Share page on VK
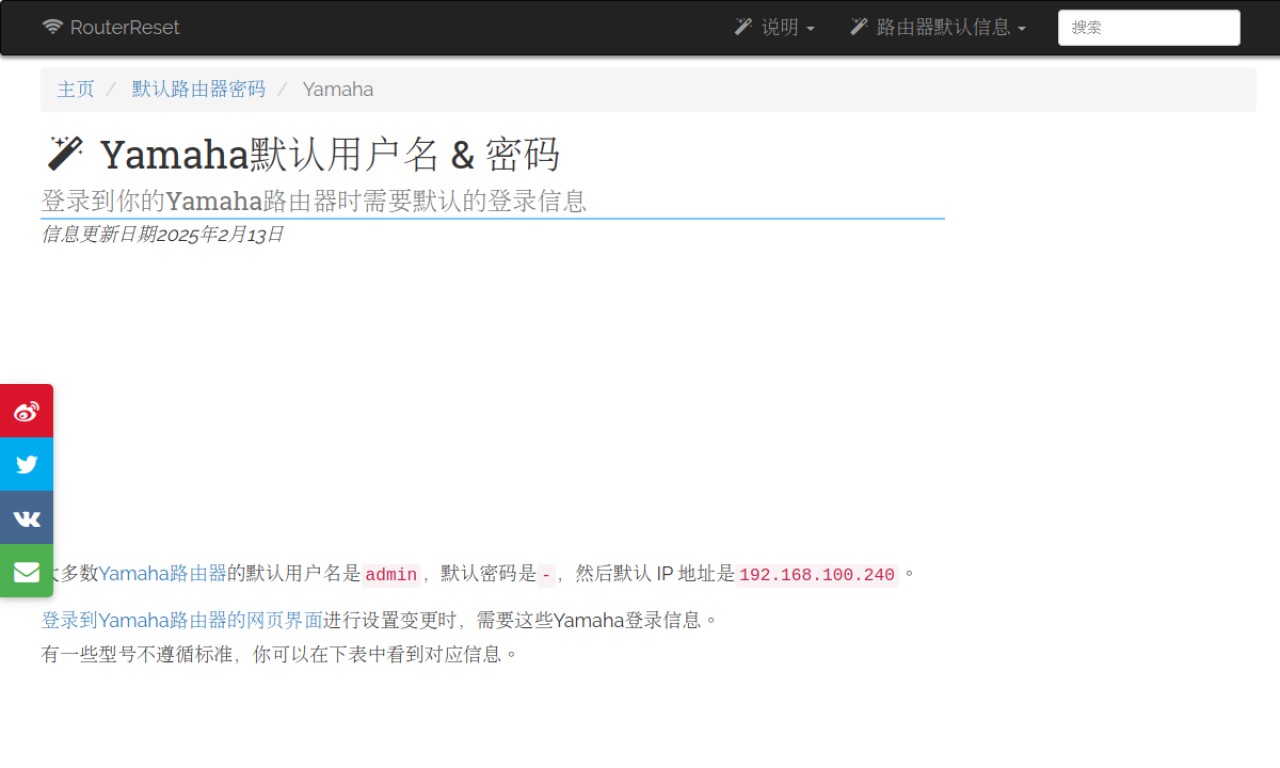This screenshot has height=768, width=1280. coord(26,518)
